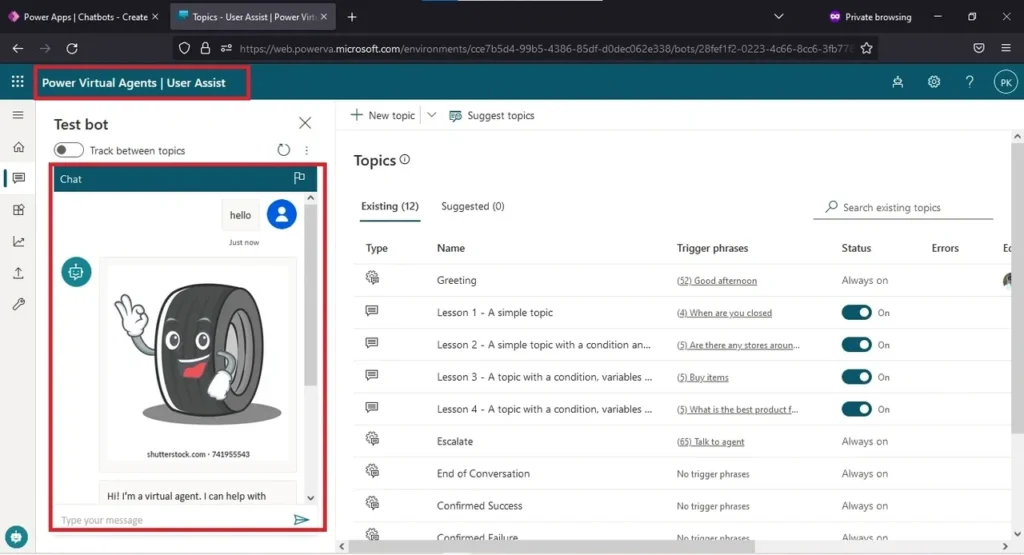Send the chat message
This screenshot has width=1024, height=555.
click(x=301, y=520)
